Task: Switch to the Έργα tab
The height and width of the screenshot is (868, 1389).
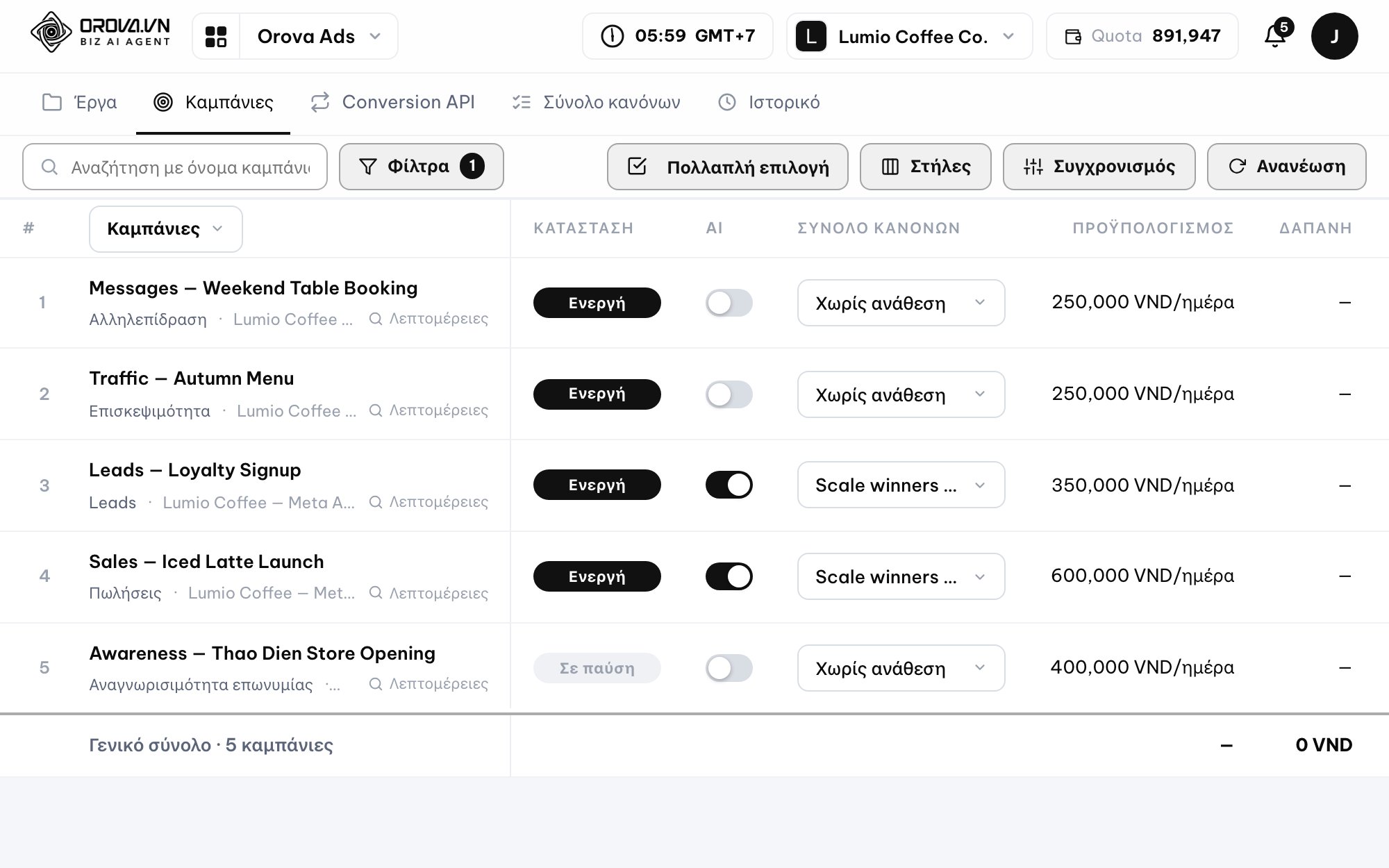Action: click(x=79, y=103)
